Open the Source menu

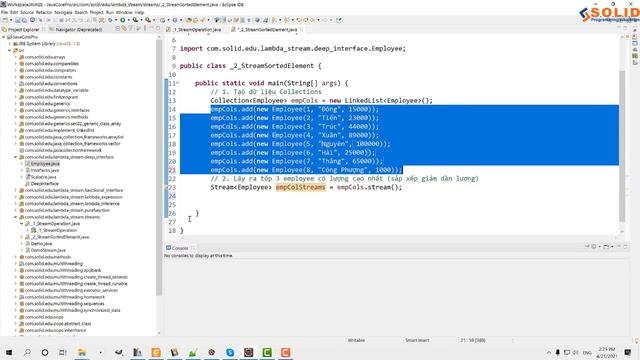pyautogui.click(x=27, y=12)
